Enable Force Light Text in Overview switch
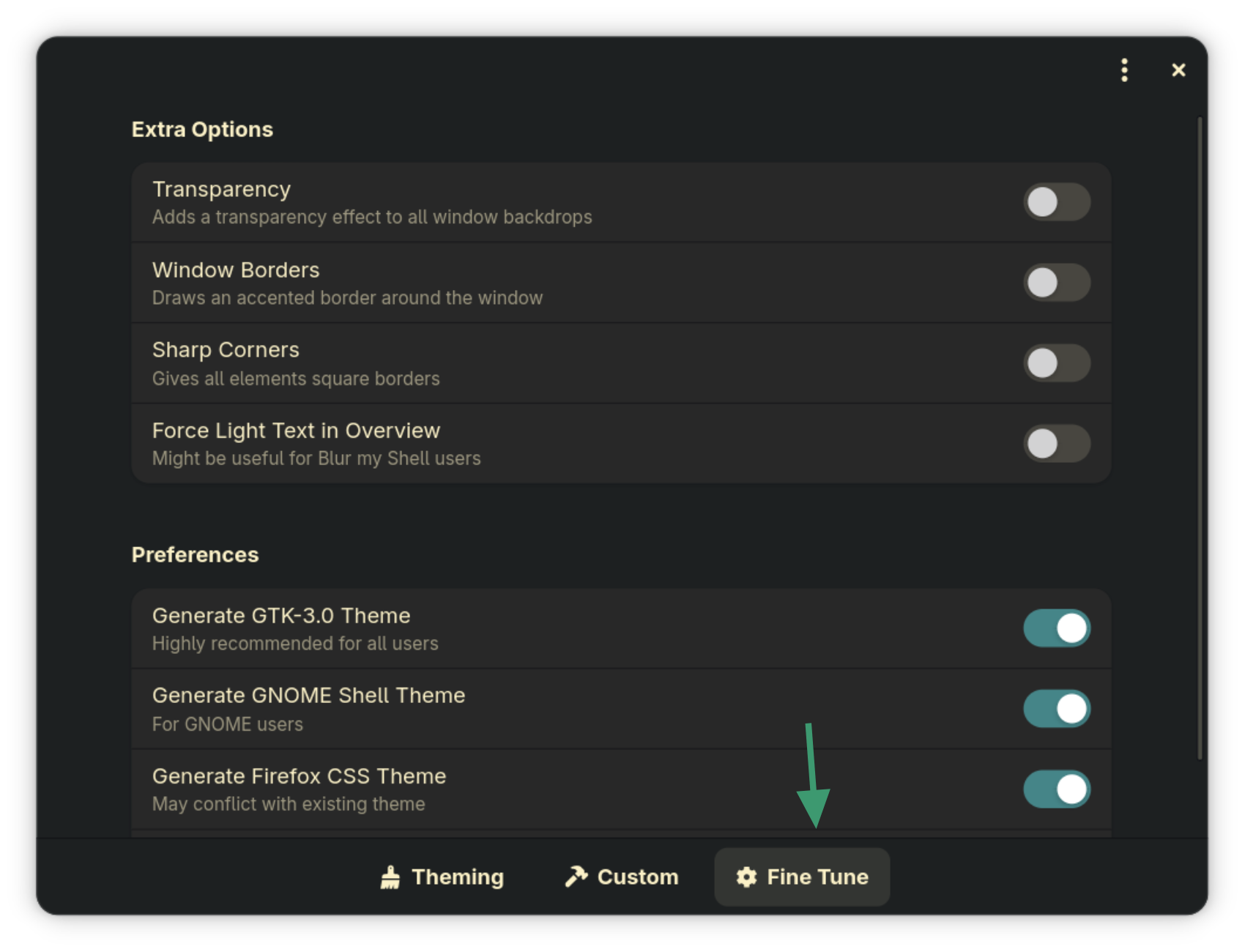The image size is (1245, 952). 1057,444
